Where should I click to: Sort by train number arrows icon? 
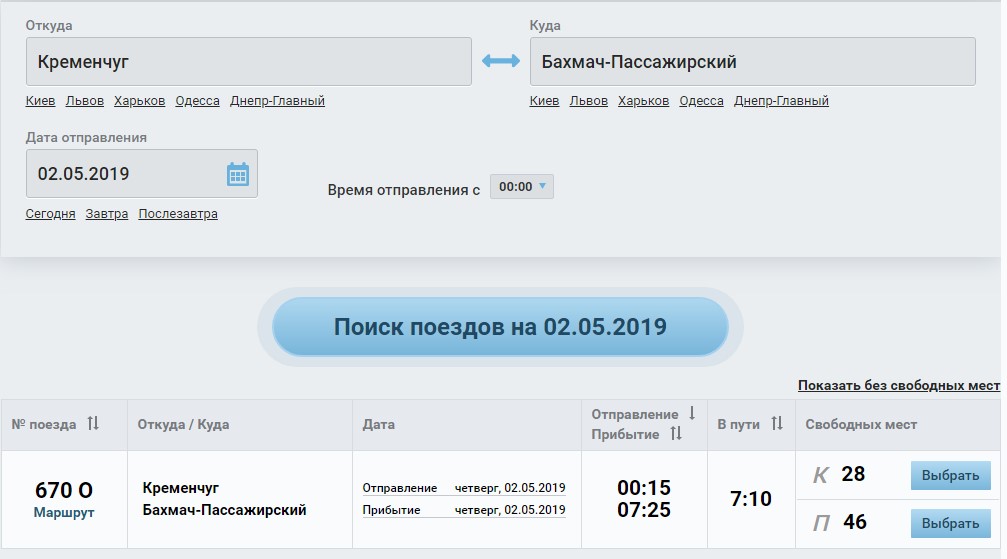(93, 424)
